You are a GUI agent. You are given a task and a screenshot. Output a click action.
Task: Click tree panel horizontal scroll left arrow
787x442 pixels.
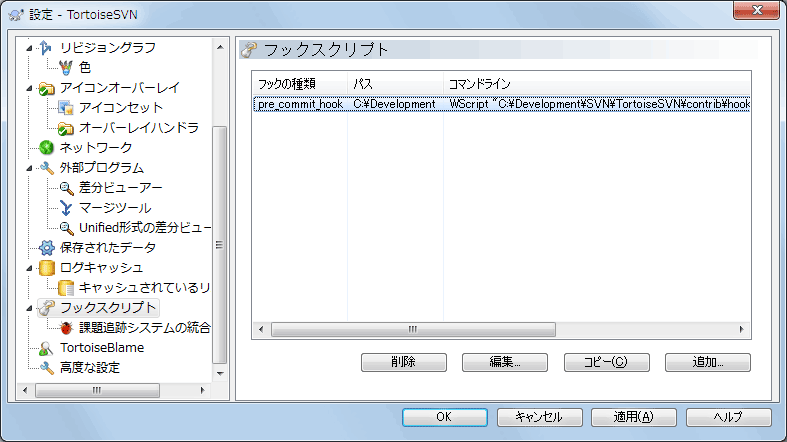click(25, 390)
